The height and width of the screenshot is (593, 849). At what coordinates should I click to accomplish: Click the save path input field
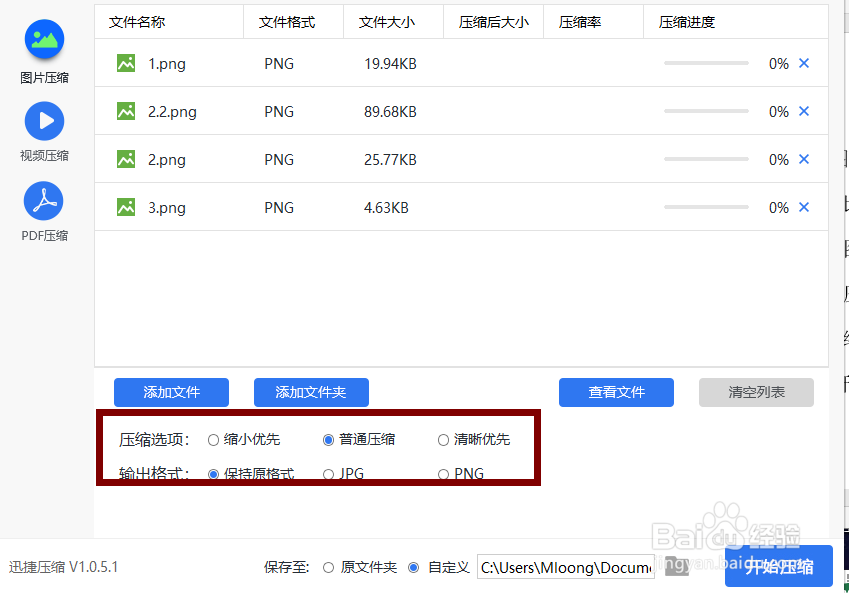566,567
